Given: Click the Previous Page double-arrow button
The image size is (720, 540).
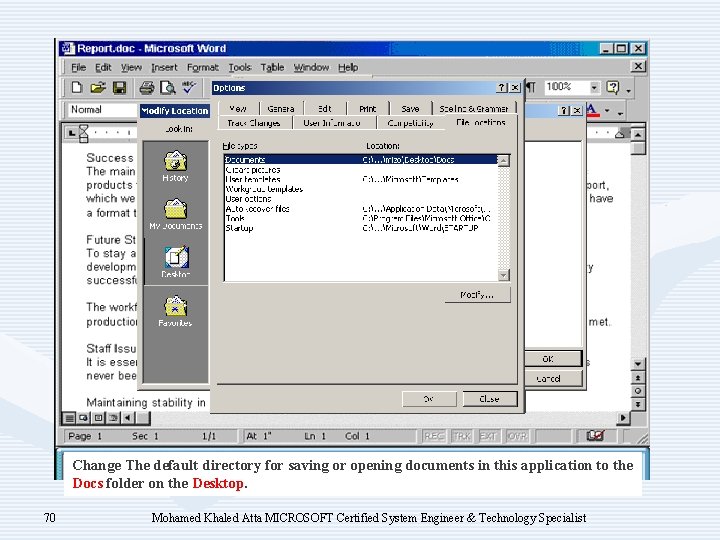Looking at the screenshot, I should pos(638,377).
